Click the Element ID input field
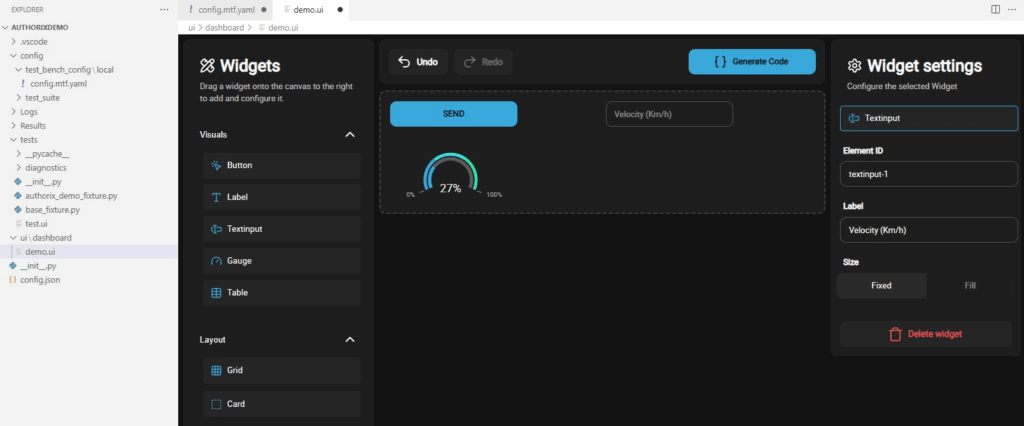The height and width of the screenshot is (426, 1024). click(928, 174)
